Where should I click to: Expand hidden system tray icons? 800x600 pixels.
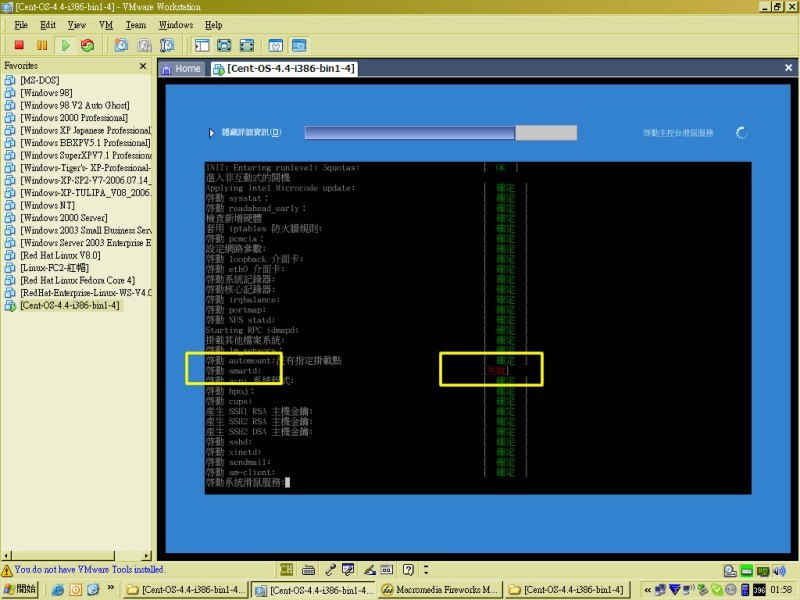[x=647, y=590]
